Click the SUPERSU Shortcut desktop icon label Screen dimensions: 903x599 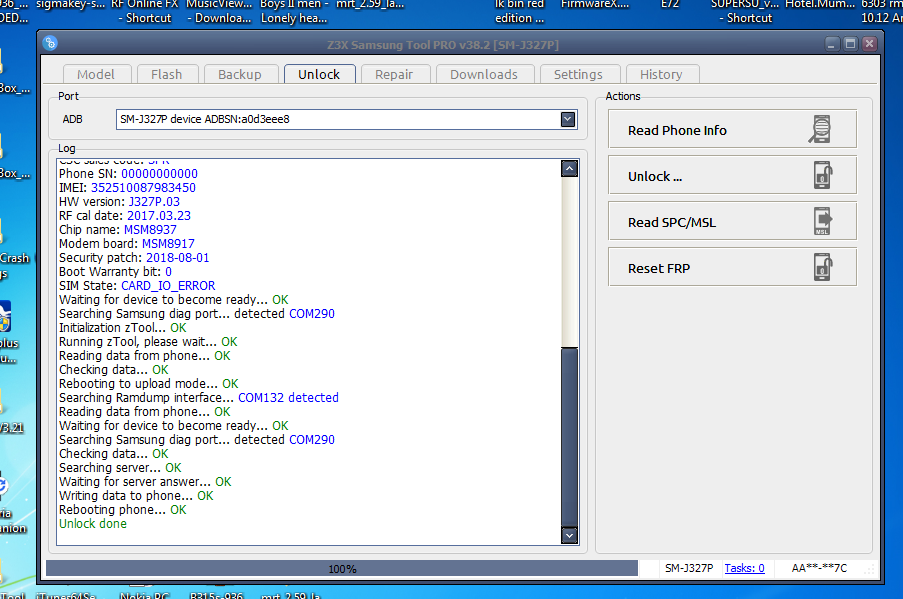point(745,12)
